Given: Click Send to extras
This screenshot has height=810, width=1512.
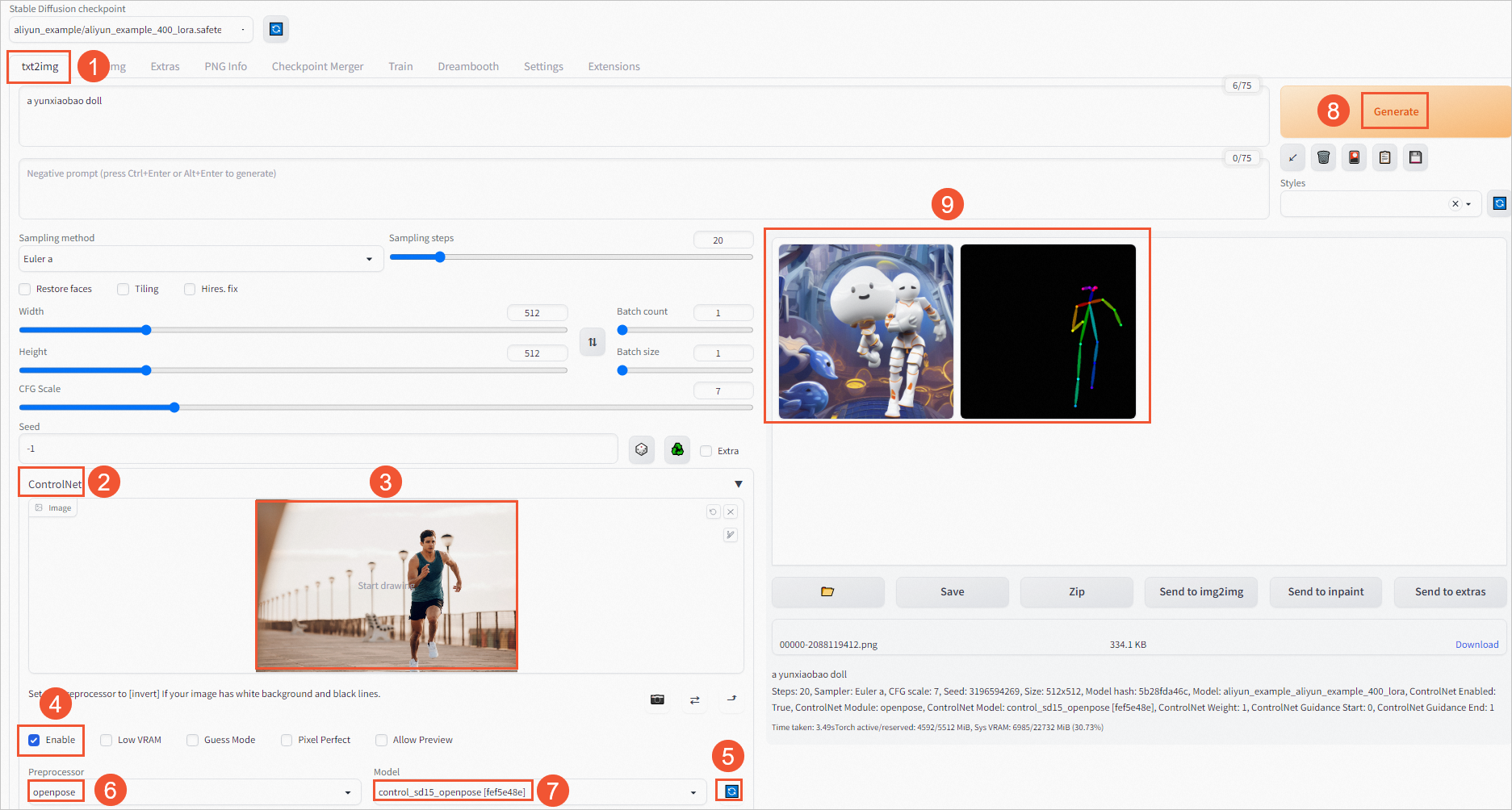Looking at the screenshot, I should pos(1450,591).
